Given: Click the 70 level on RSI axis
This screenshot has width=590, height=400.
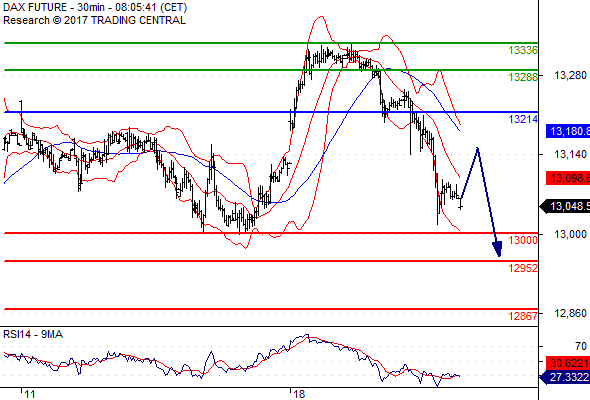Looking at the screenshot, I should 581,346.
